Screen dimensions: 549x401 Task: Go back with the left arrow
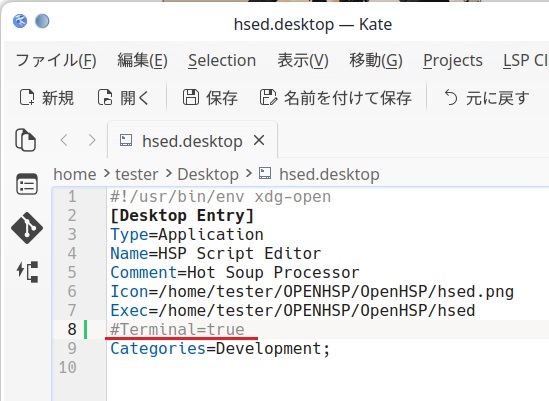(x=64, y=140)
